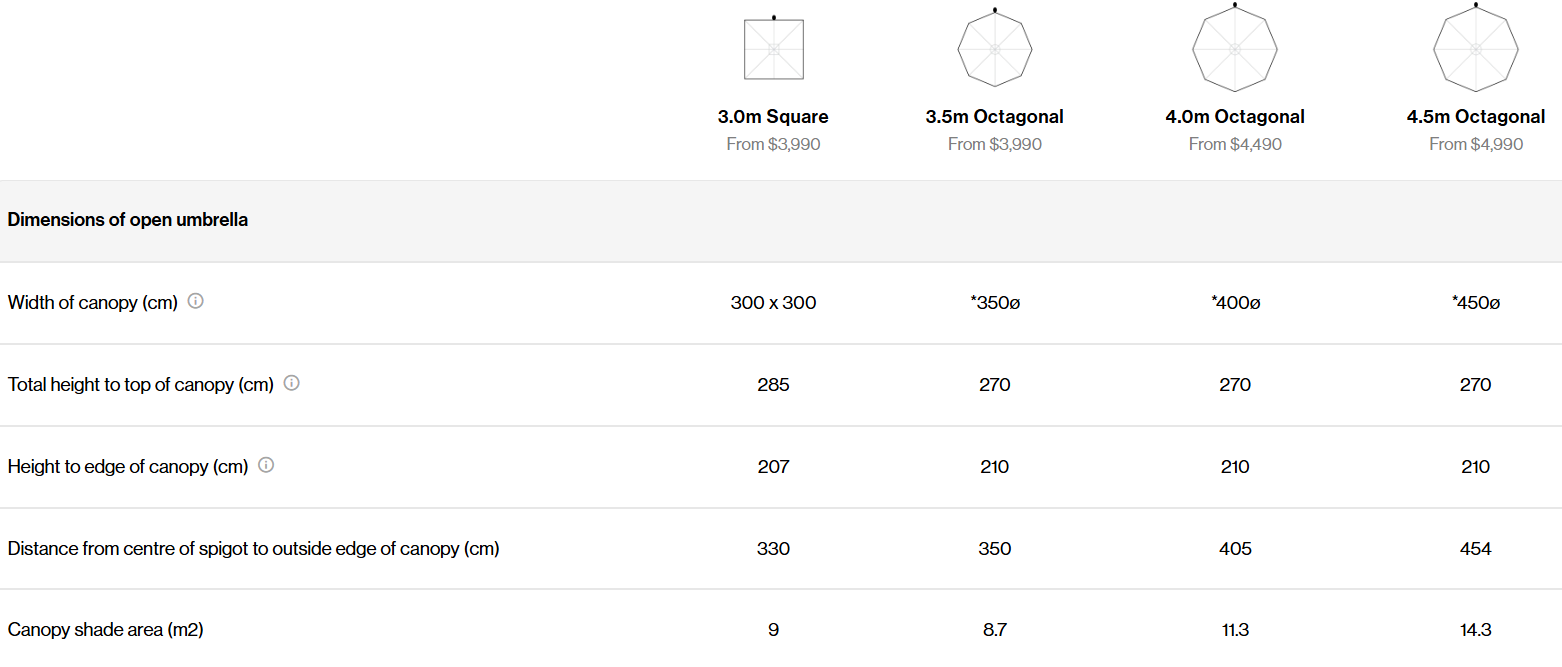Click the From $4,490 price text
The width and height of the screenshot is (1562, 667).
[1235, 144]
